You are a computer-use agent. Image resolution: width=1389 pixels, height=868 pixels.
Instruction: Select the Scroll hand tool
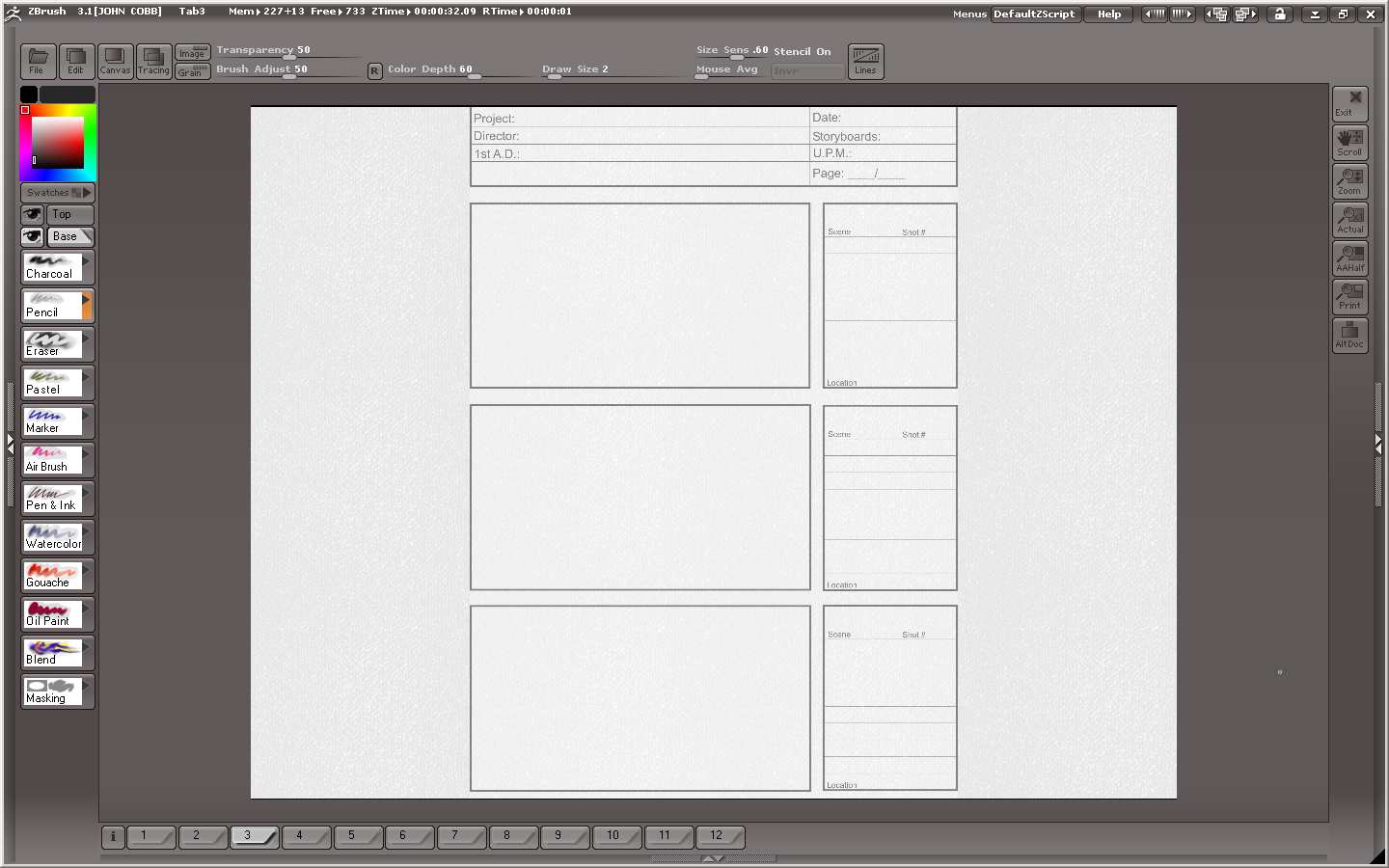pyautogui.click(x=1350, y=143)
